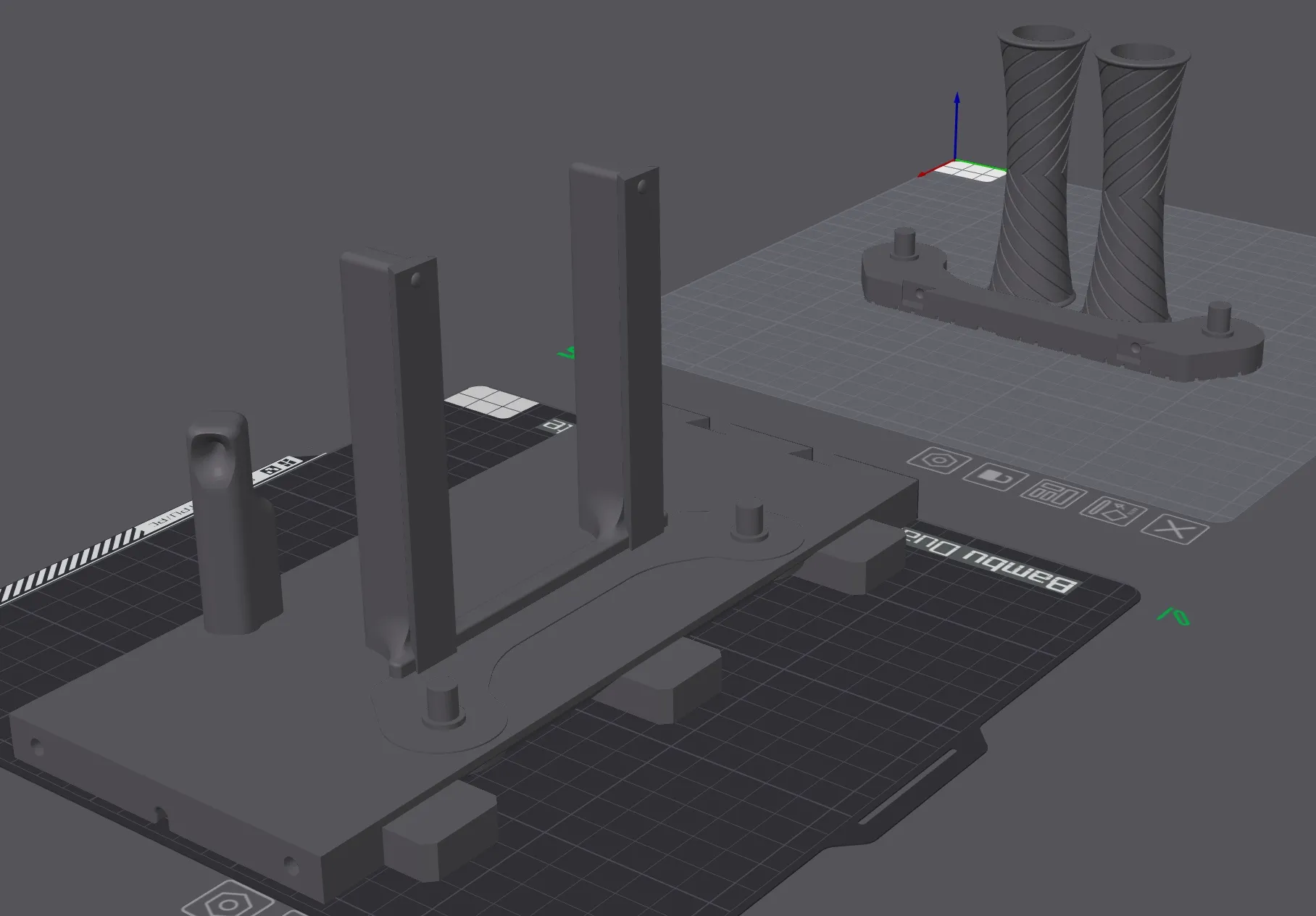Click the auto-orient icon on rear plate
The image size is (1316, 916).
(1112, 512)
